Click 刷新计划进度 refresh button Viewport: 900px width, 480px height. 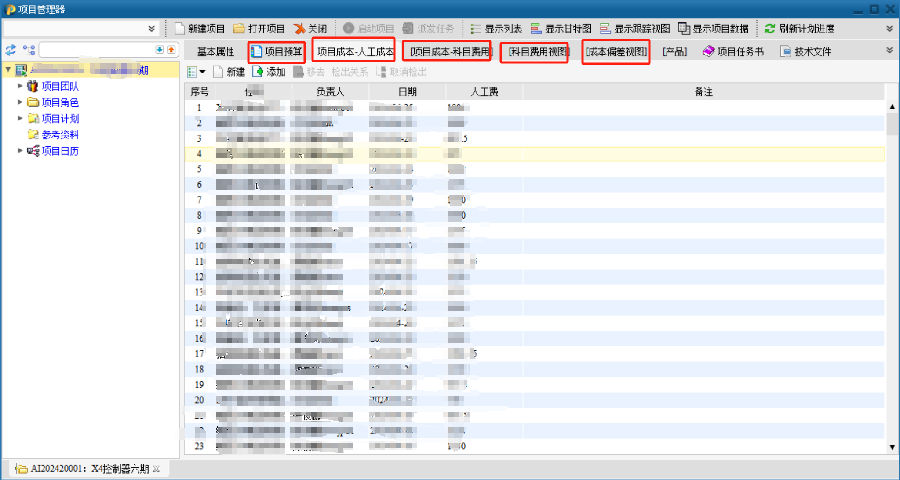(x=800, y=28)
